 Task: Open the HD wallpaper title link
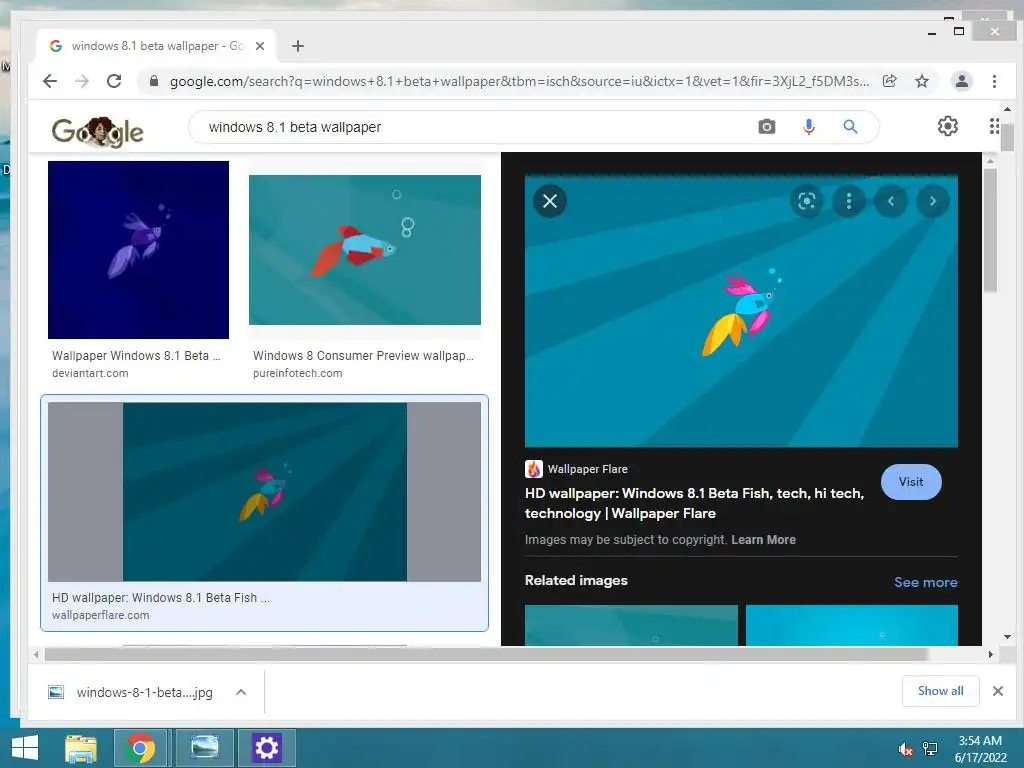coord(694,503)
